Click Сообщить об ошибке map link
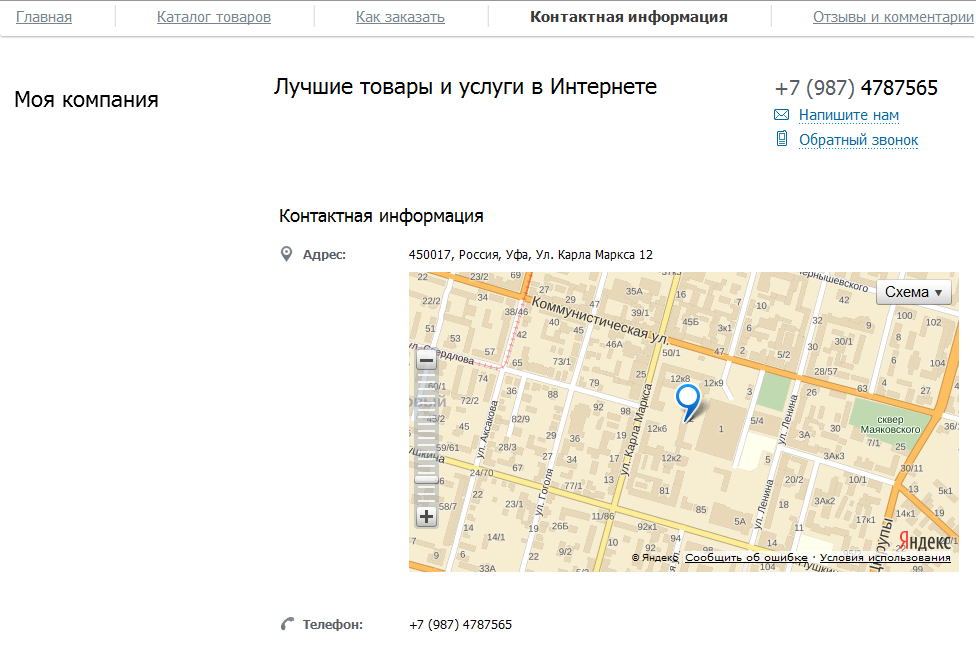This screenshot has height=646, width=976. [746, 558]
